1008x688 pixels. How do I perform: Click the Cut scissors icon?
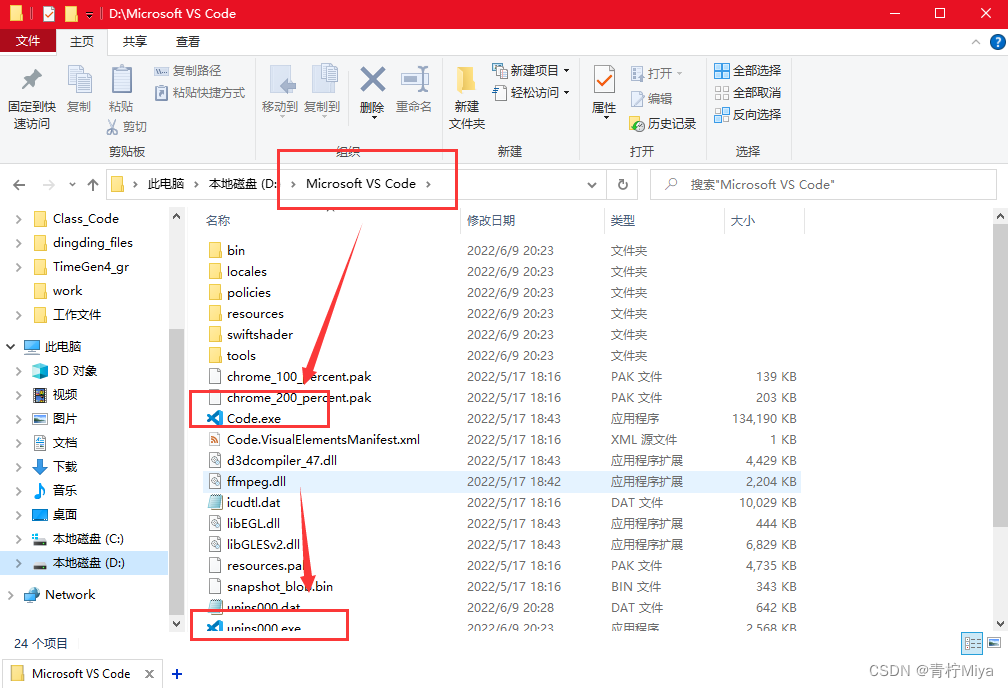(112, 127)
